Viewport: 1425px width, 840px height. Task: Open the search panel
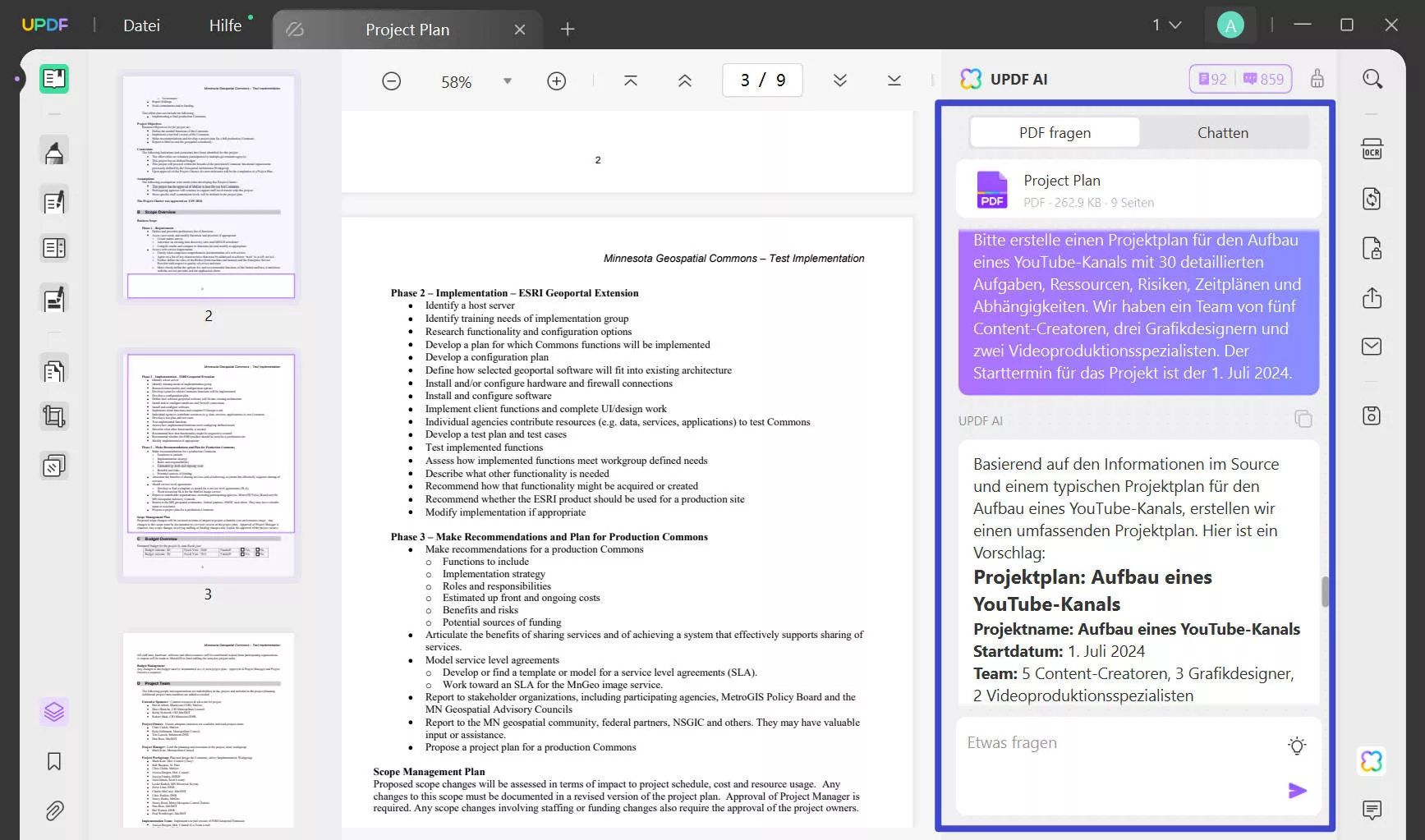[1372, 79]
